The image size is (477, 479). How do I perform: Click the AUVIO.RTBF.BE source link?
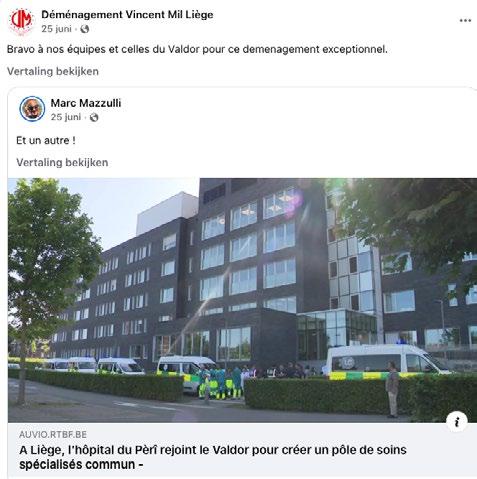[x=53, y=435]
